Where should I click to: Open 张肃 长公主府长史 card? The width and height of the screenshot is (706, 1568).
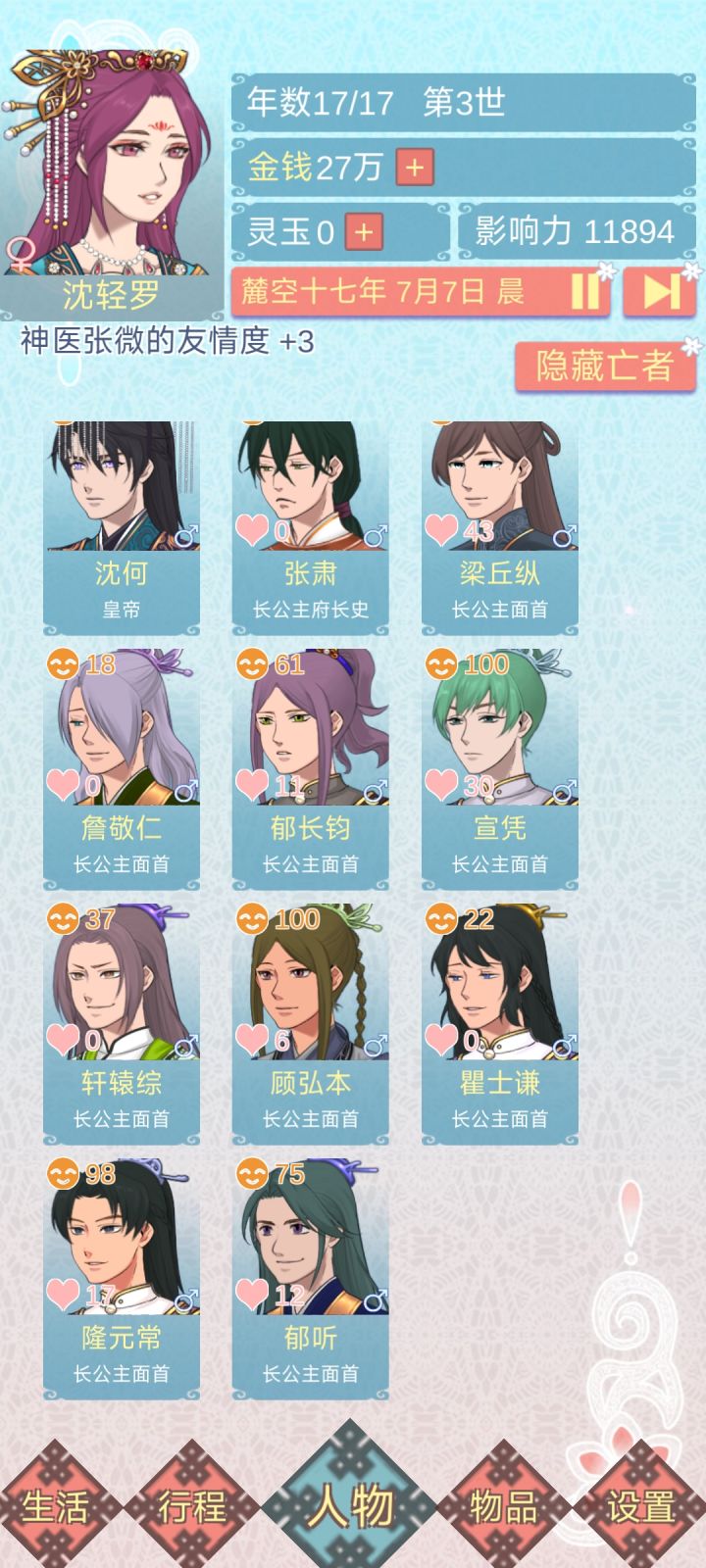[x=311, y=529]
